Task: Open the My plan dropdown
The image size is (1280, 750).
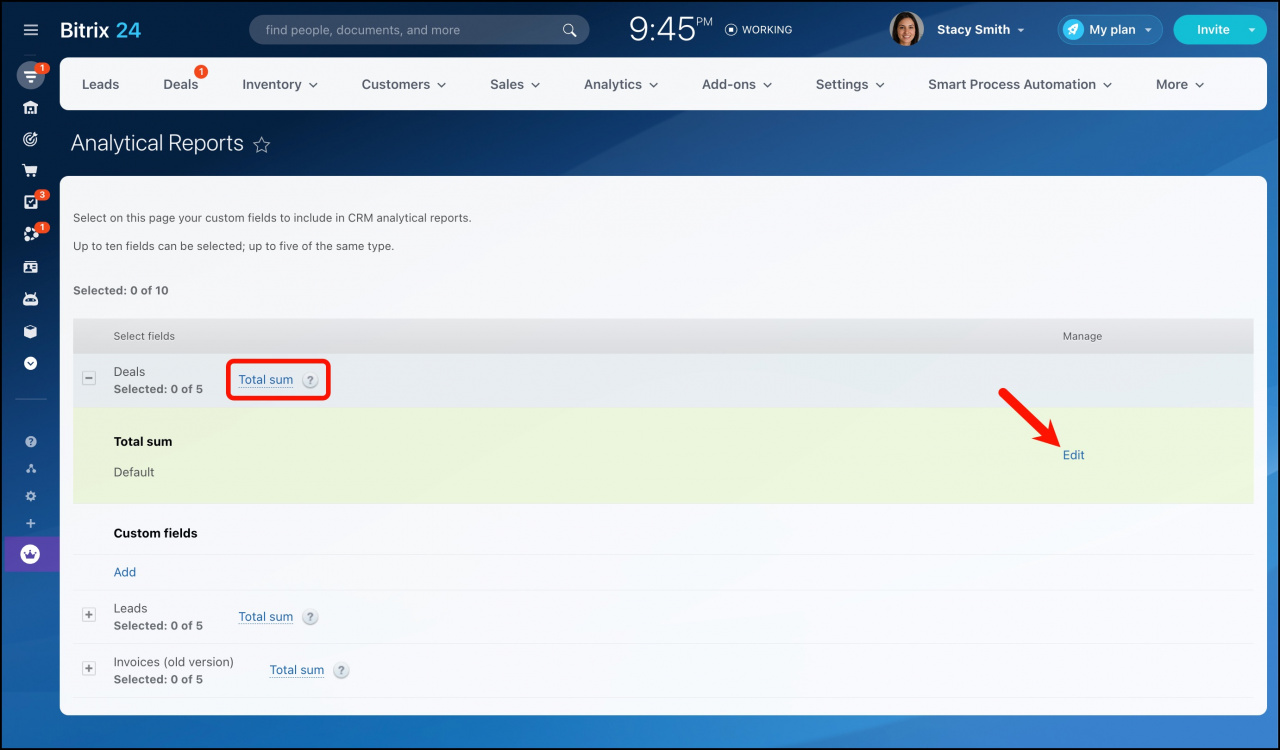Action: pyautogui.click(x=1110, y=30)
